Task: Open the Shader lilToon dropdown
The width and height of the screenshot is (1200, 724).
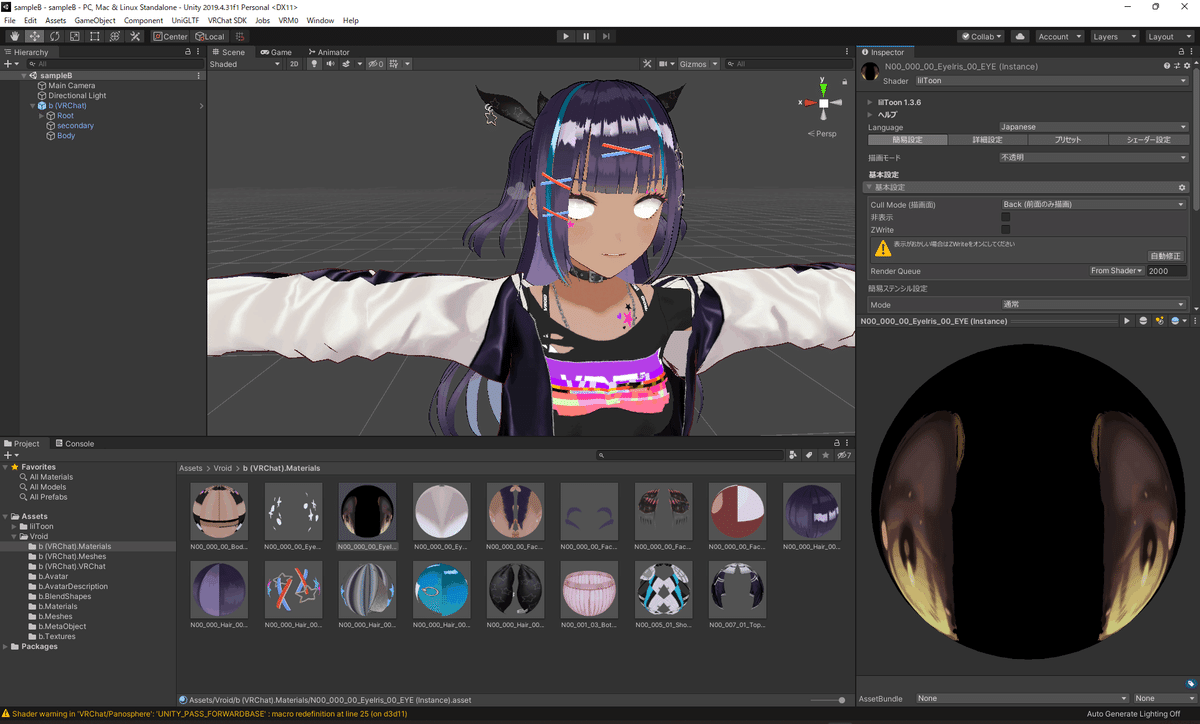Action: pyautogui.click(x=1051, y=81)
